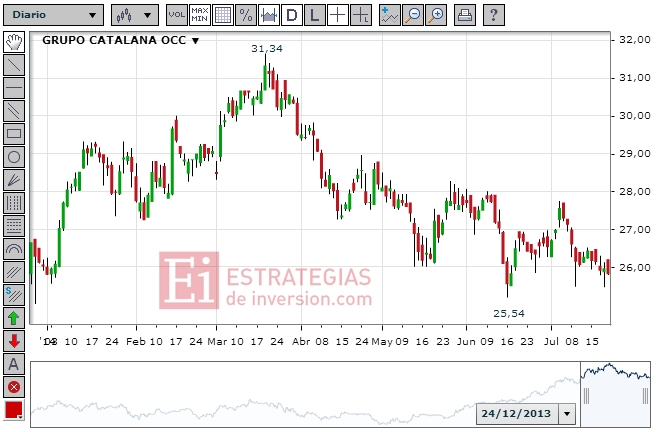The image size is (656, 432).
Task: Select the S speed lines tool
Action: pos(14,295)
